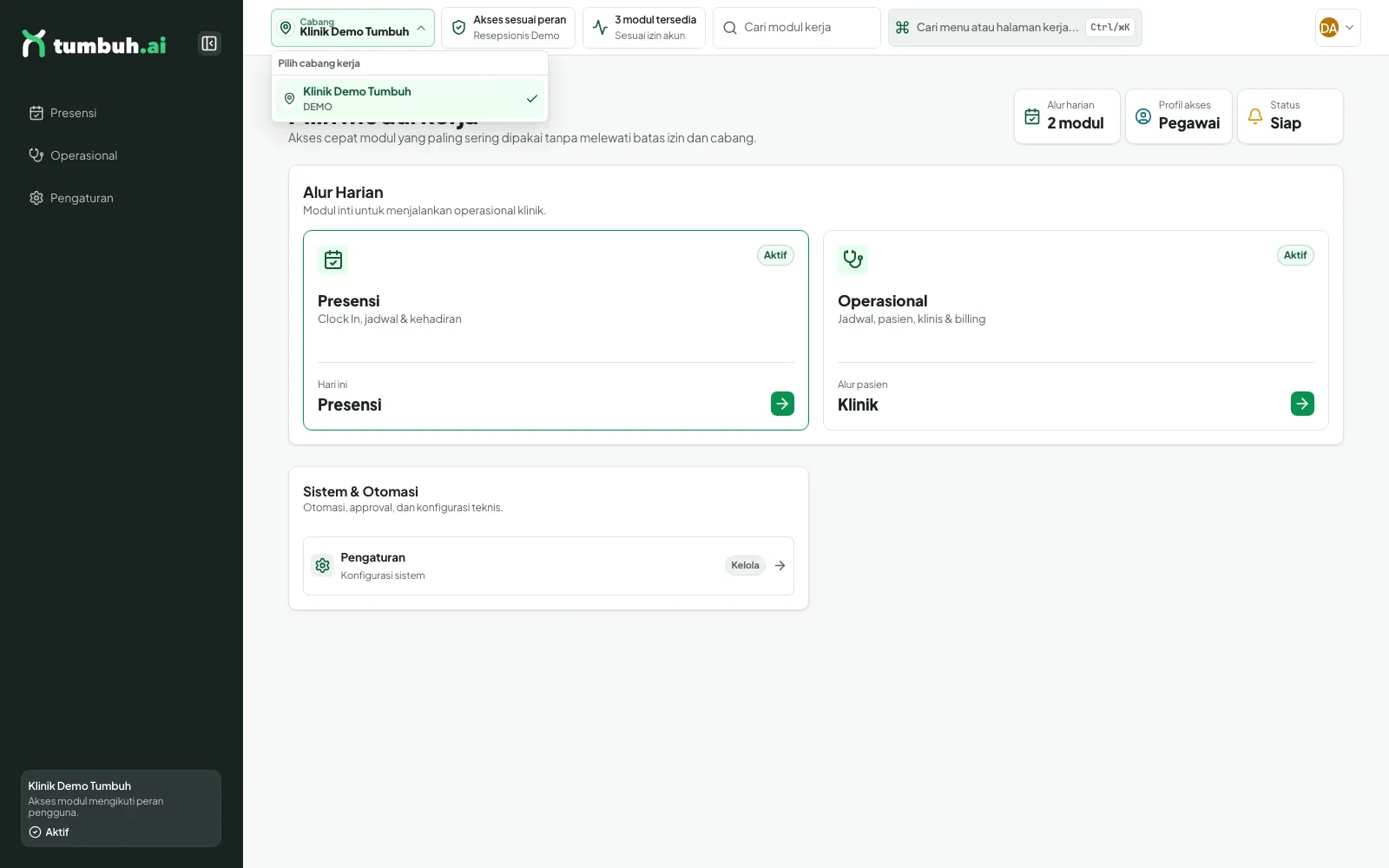
Task: Click the 3 modul tersedia badge
Action: tap(643, 28)
